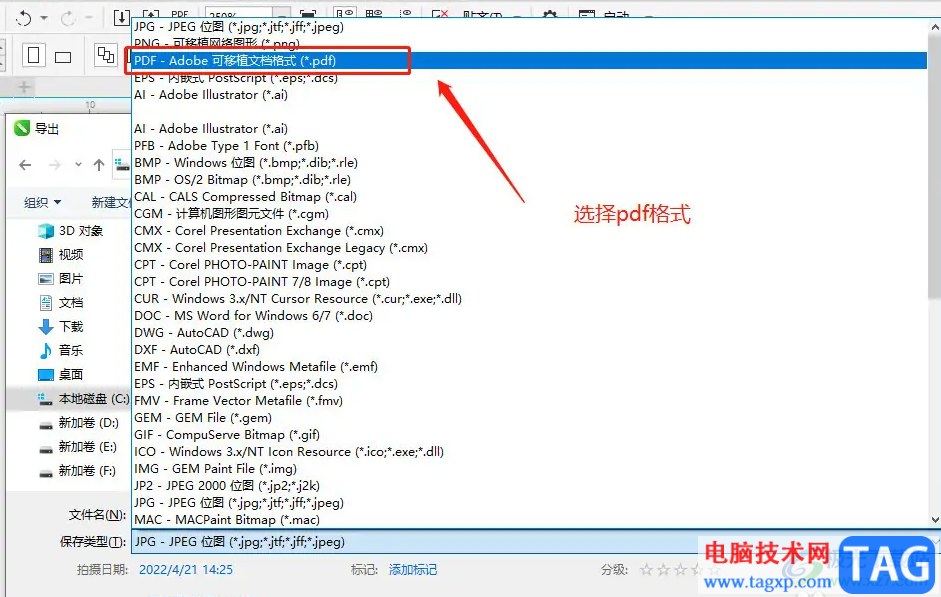Open recent locations dropdown chevron
This screenshot has width=941, height=597.
pos(78,164)
